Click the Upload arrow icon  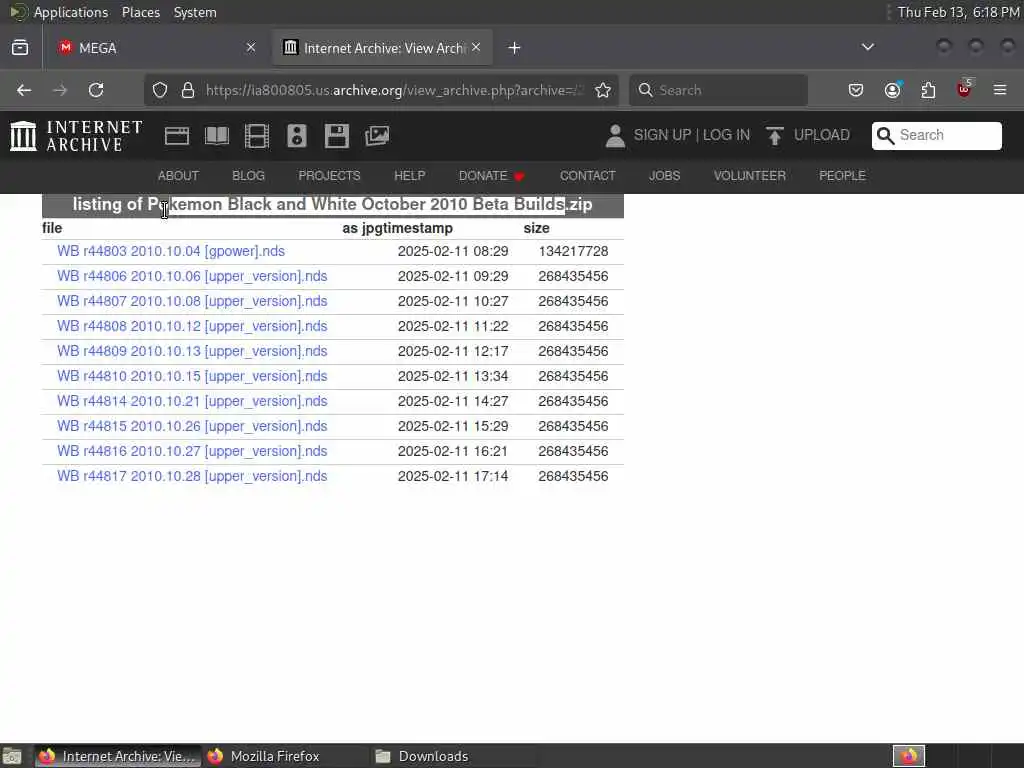775,136
